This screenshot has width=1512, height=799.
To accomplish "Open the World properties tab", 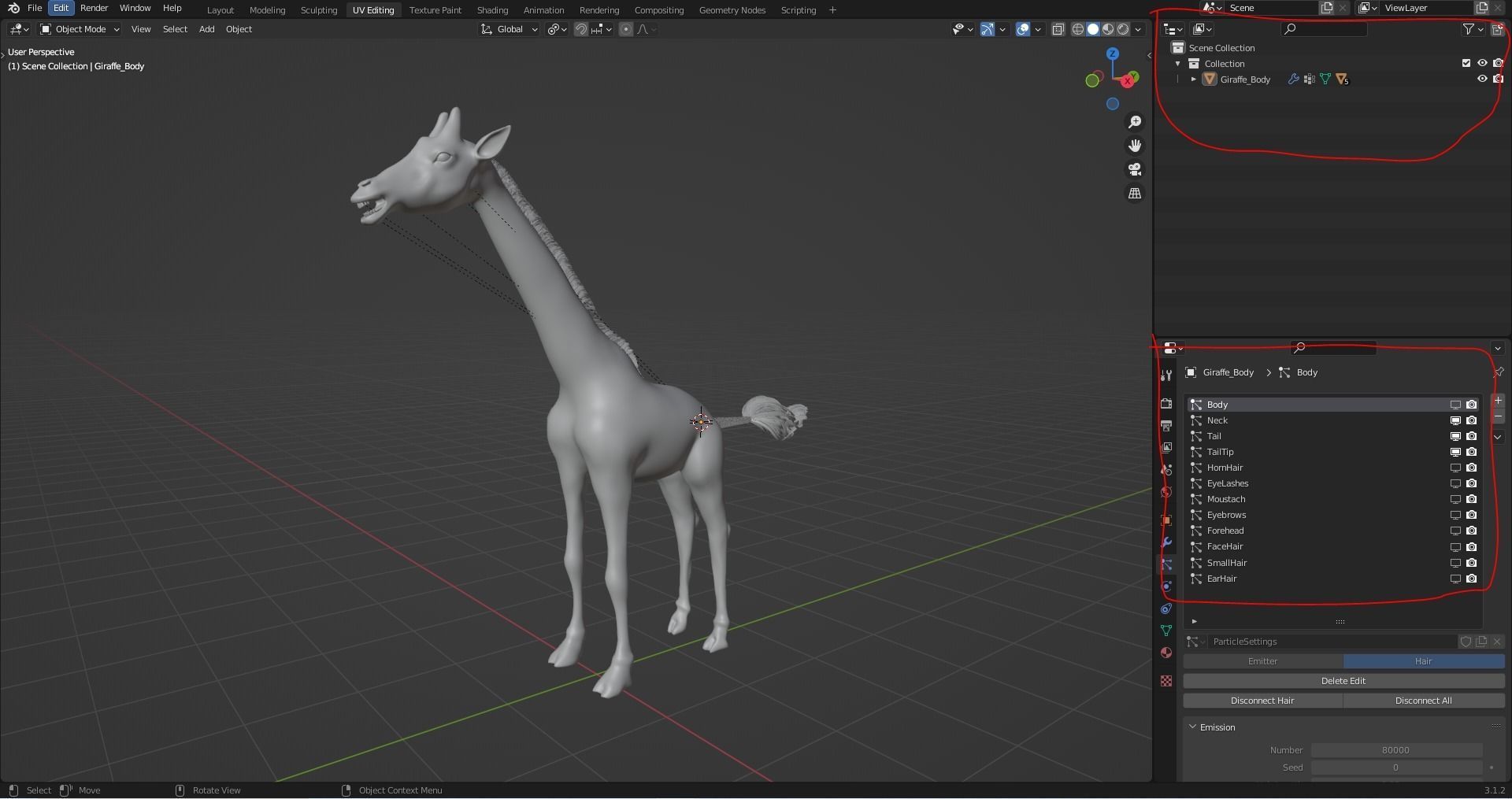I will pos(1166,492).
